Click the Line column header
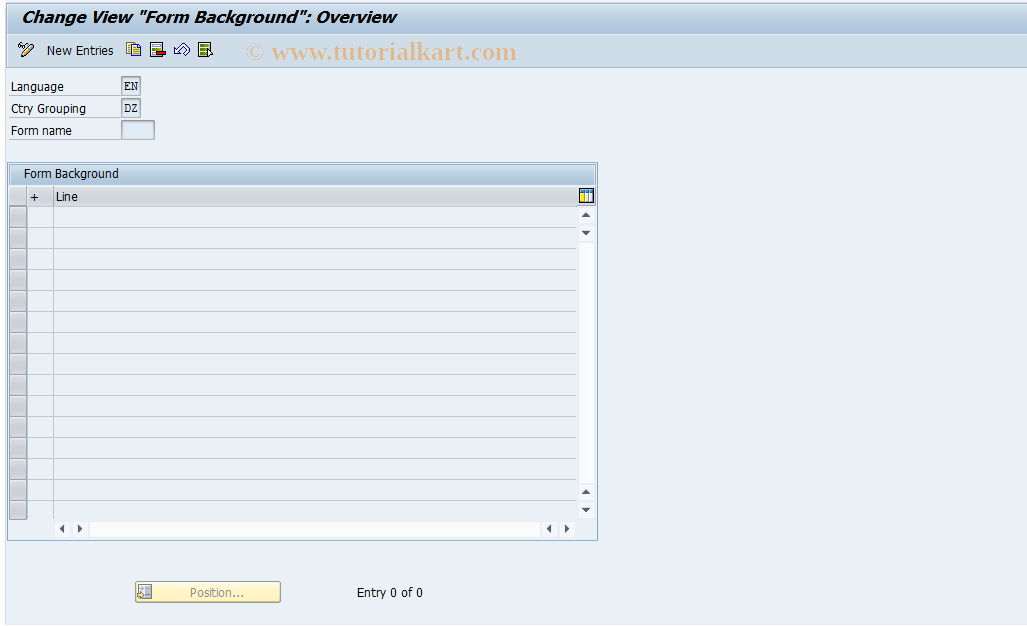This screenshot has width=1027, height=626. point(315,196)
